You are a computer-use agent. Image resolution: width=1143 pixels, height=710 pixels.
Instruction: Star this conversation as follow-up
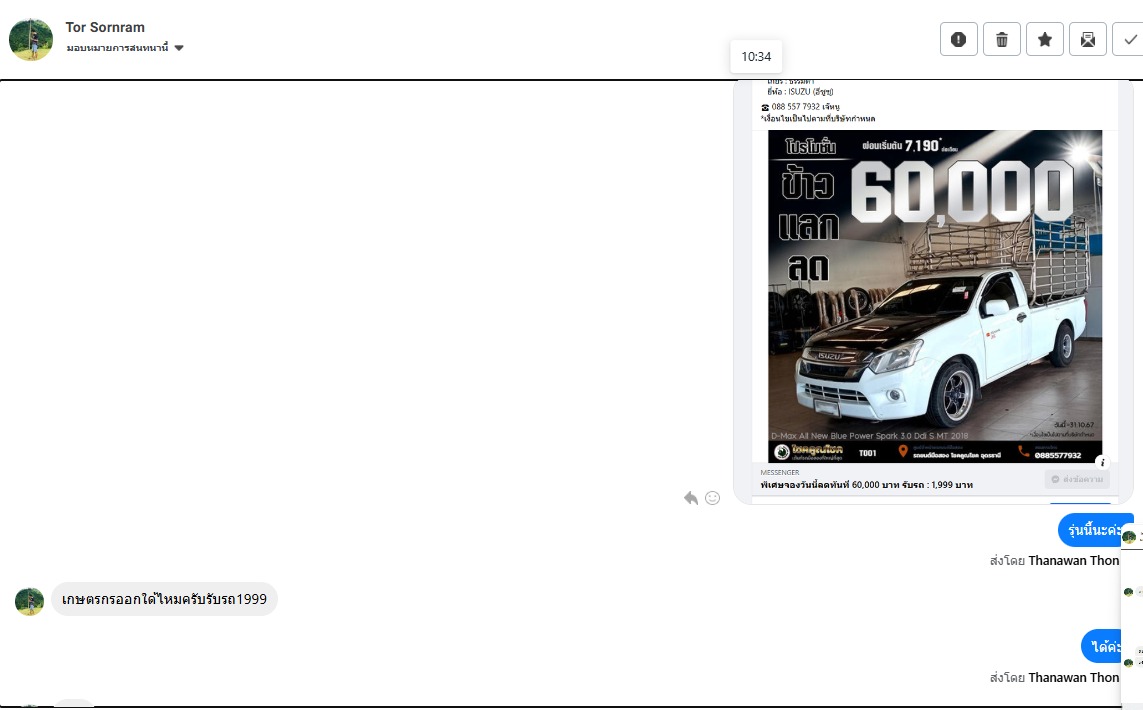click(1044, 39)
